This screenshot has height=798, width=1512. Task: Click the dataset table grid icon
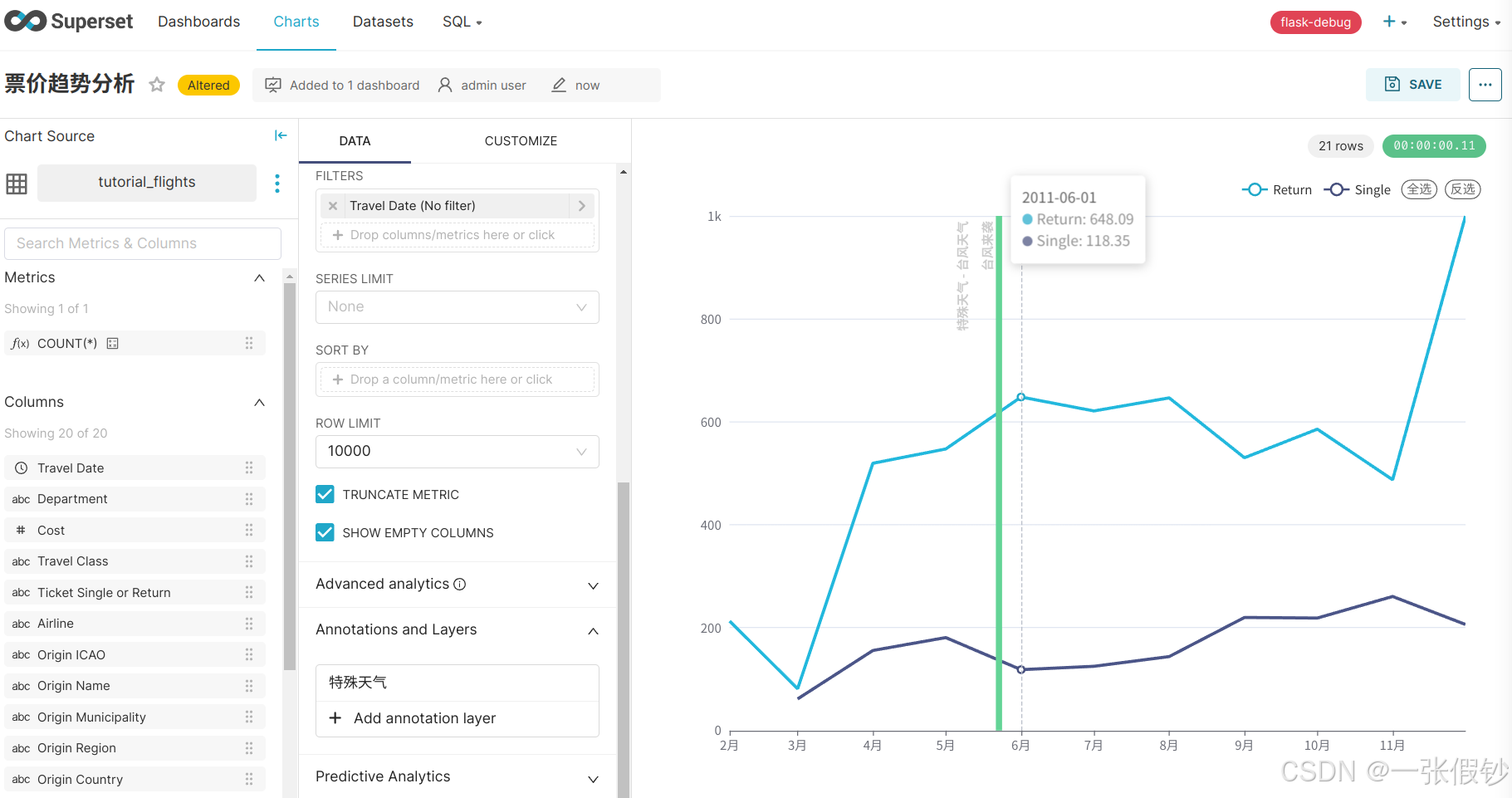pos(17,184)
